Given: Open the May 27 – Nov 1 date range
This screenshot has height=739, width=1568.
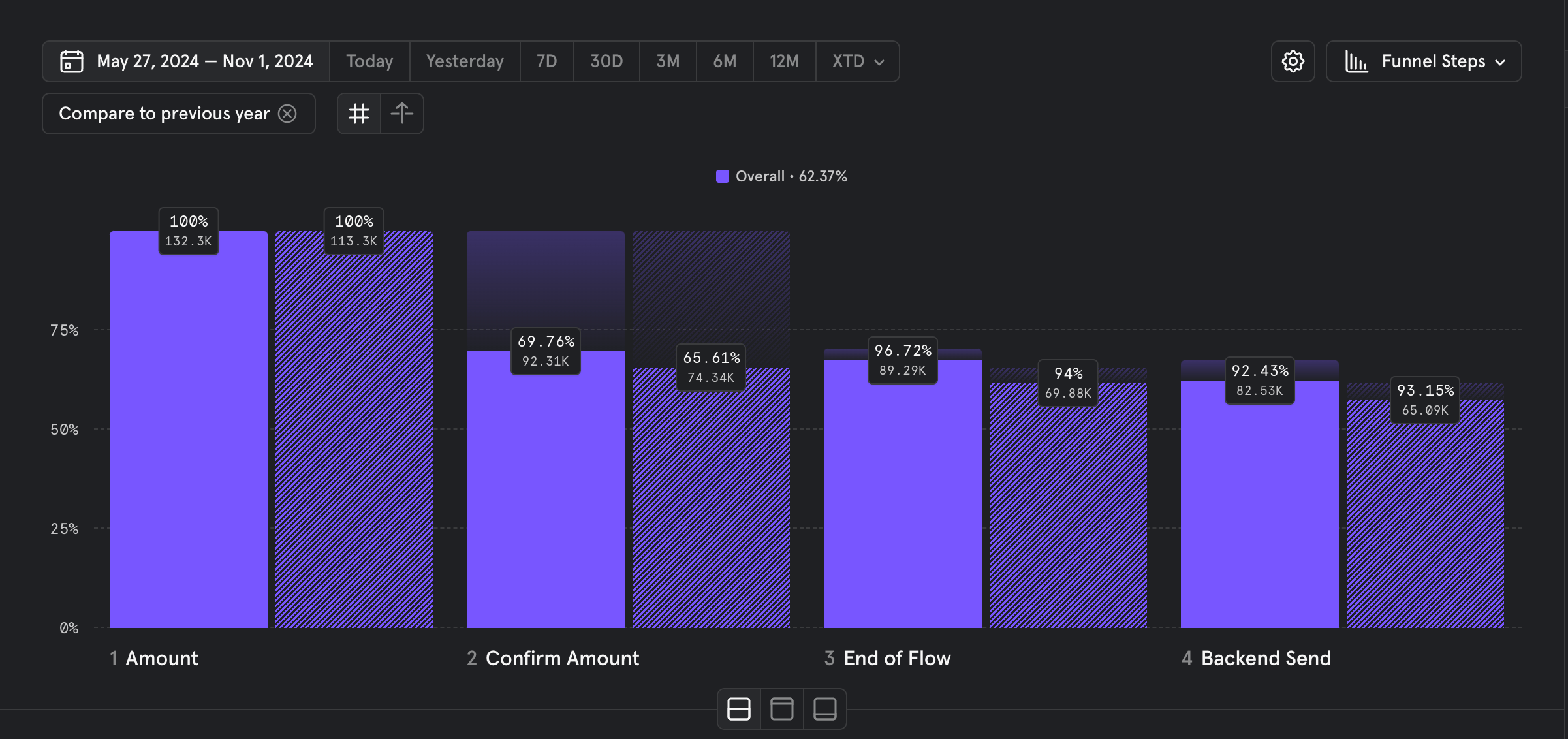Looking at the screenshot, I should point(204,61).
